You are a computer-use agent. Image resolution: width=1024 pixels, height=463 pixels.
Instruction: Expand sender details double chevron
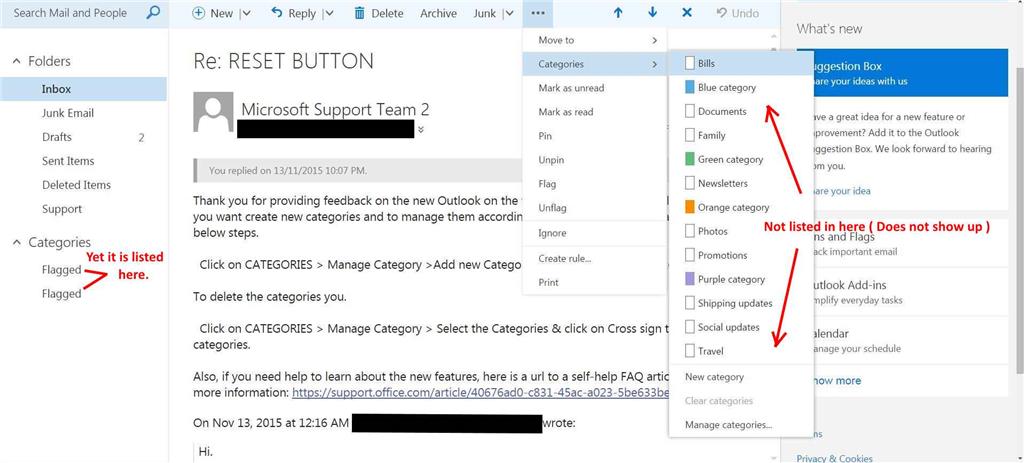coord(421,129)
